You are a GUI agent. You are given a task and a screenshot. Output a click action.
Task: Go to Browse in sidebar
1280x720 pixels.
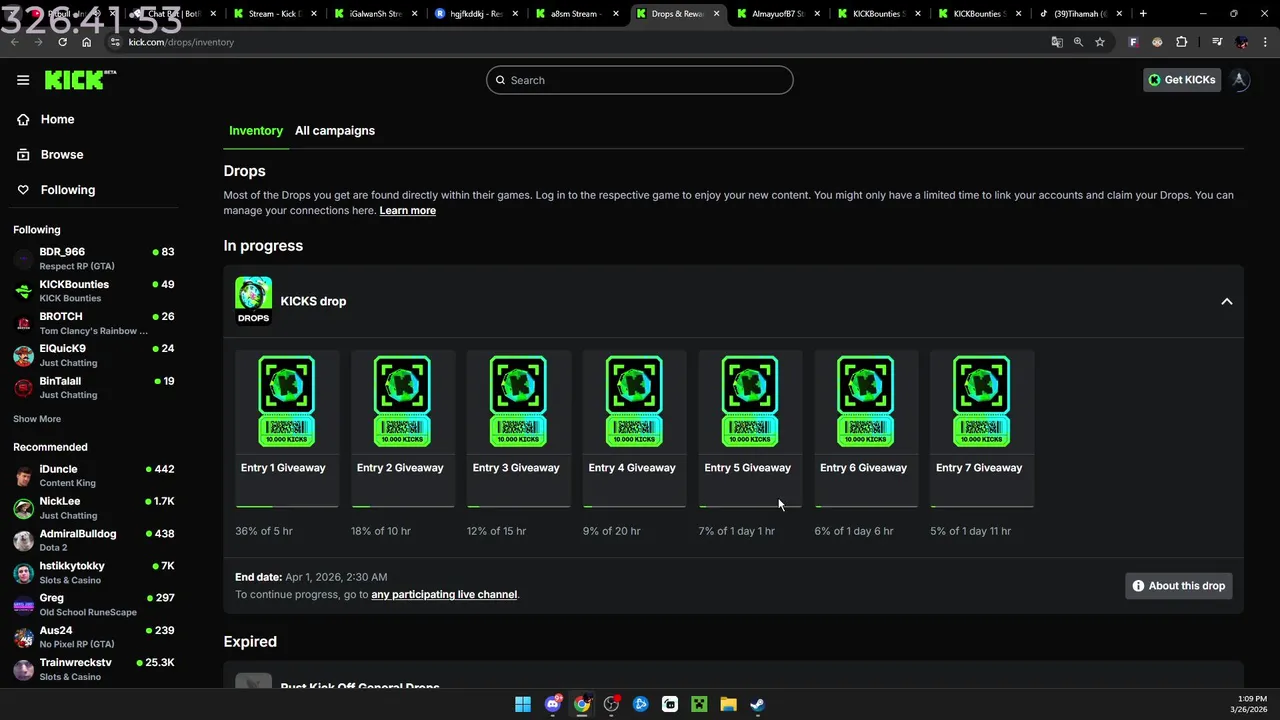coord(62,155)
